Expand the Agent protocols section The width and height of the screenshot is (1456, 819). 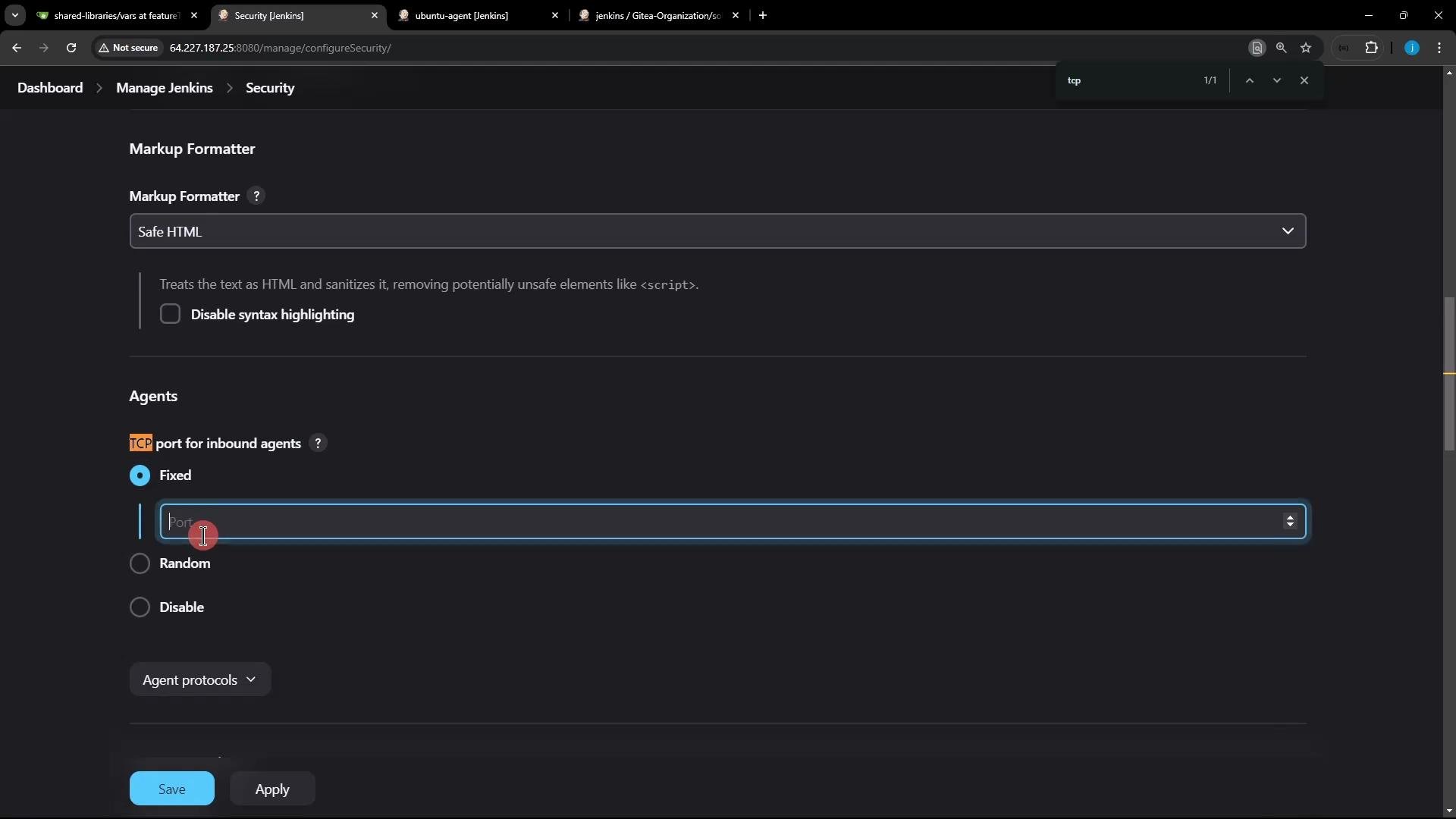[200, 679]
